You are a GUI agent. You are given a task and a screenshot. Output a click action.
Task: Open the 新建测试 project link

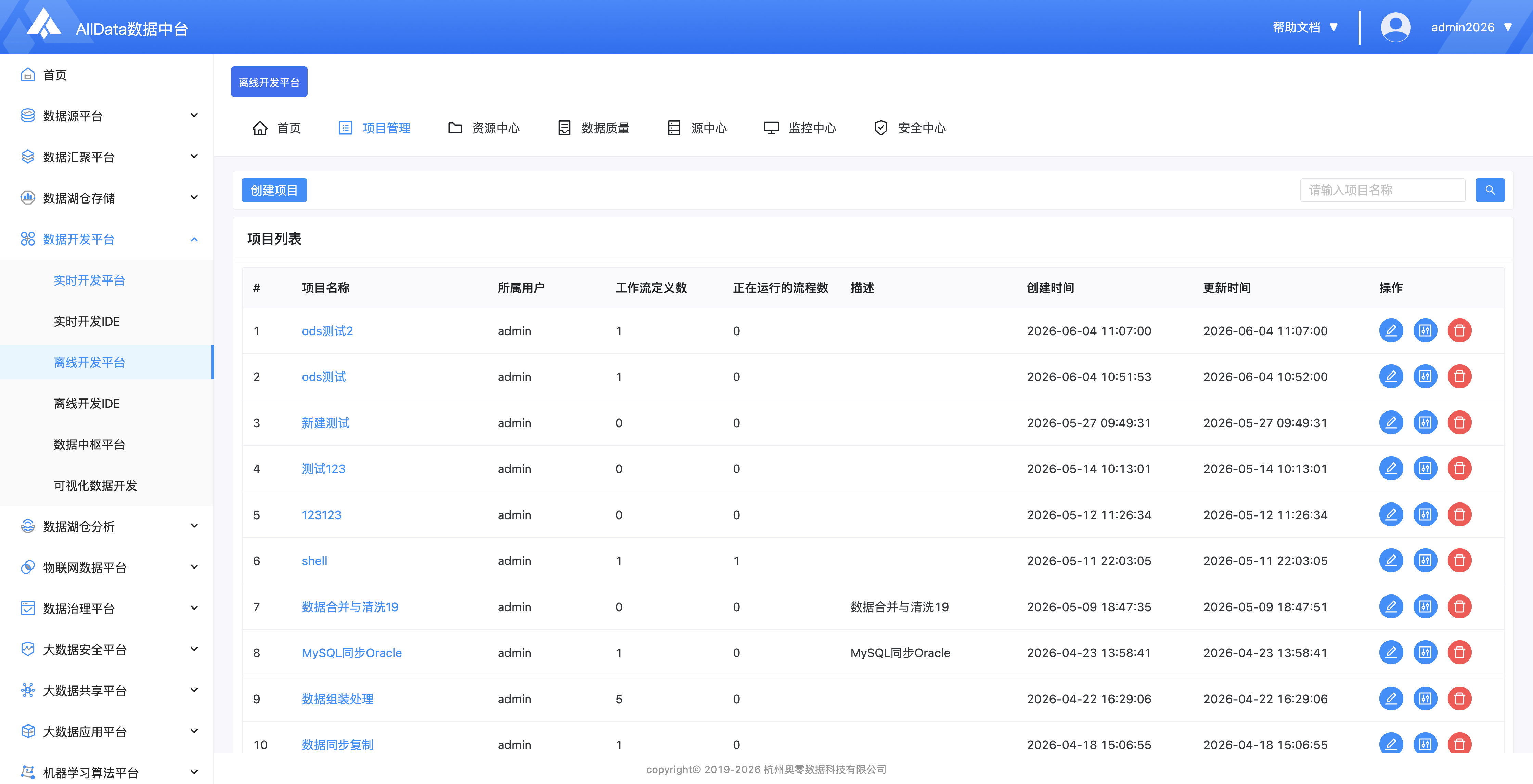(325, 422)
